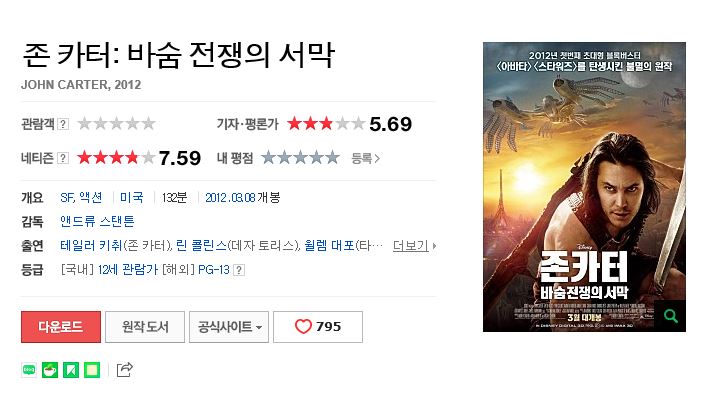Viewport: 712px width, 414px height.
Task: Set my rating on 내 평점 stars
Action: tap(300, 158)
